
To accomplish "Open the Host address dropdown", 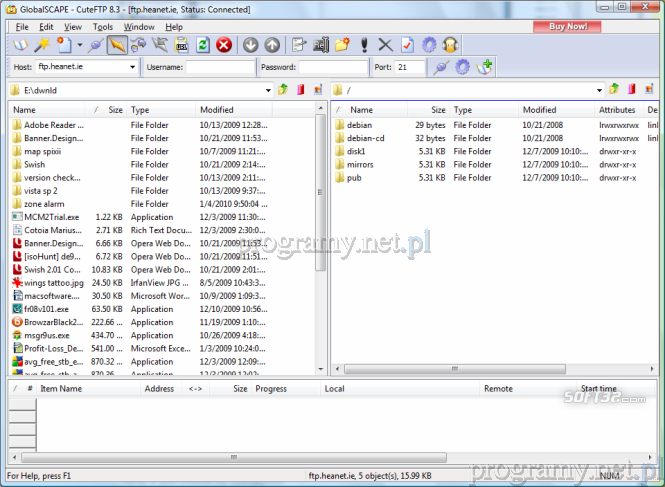I will [133, 67].
